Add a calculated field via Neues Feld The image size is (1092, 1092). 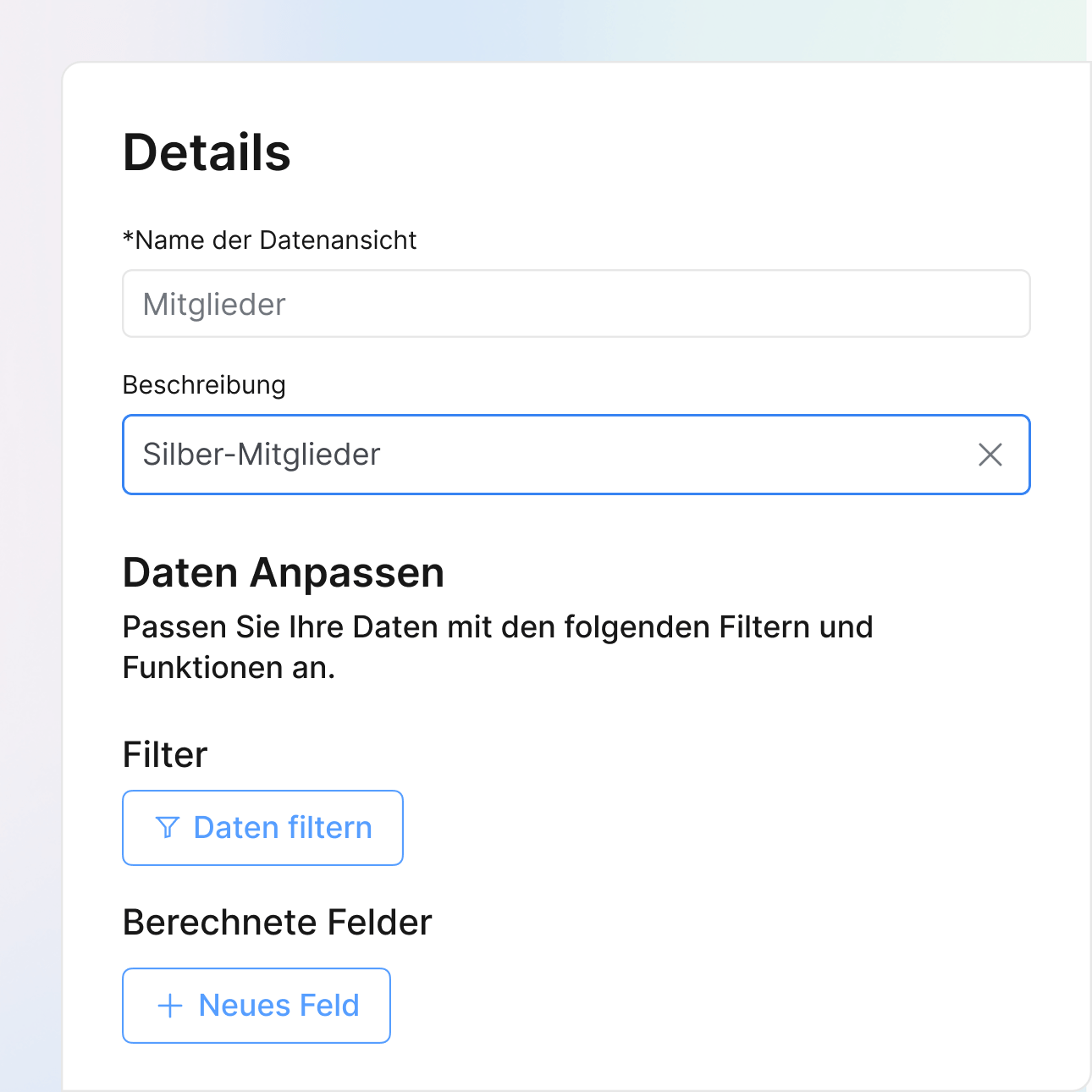(x=256, y=1006)
